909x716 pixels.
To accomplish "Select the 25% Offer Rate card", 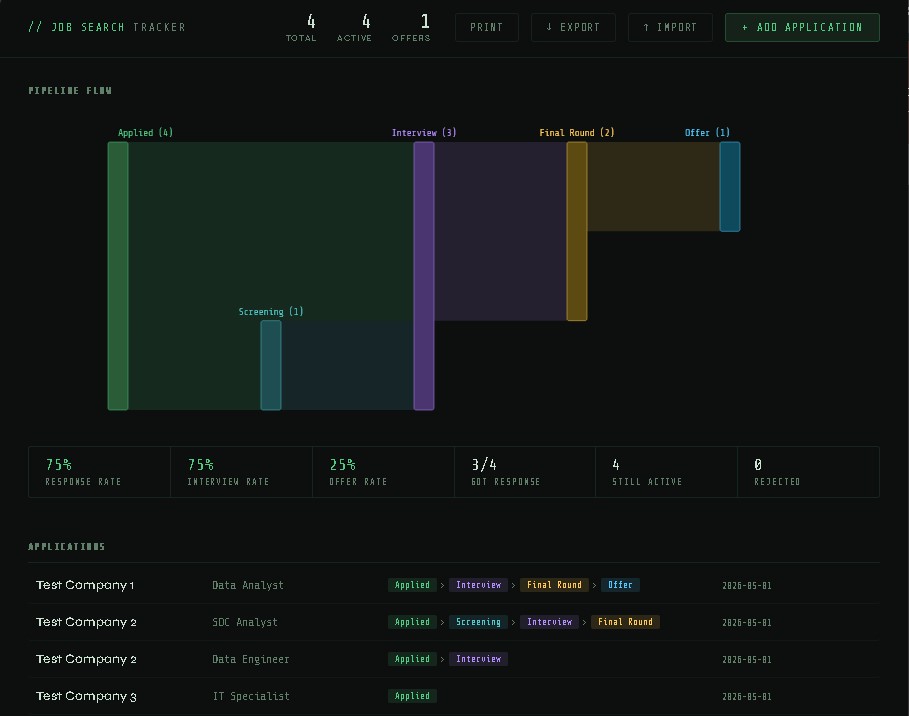I will (x=383, y=472).
